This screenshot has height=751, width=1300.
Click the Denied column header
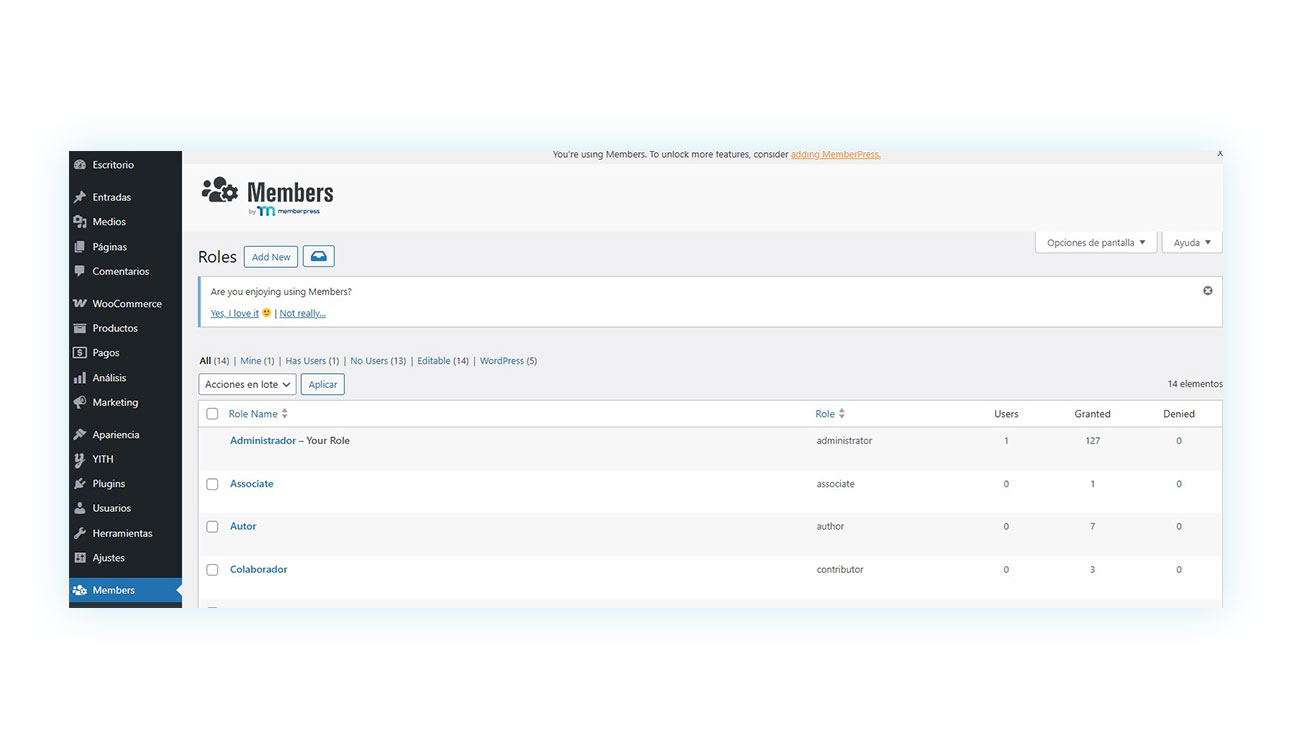(1179, 414)
